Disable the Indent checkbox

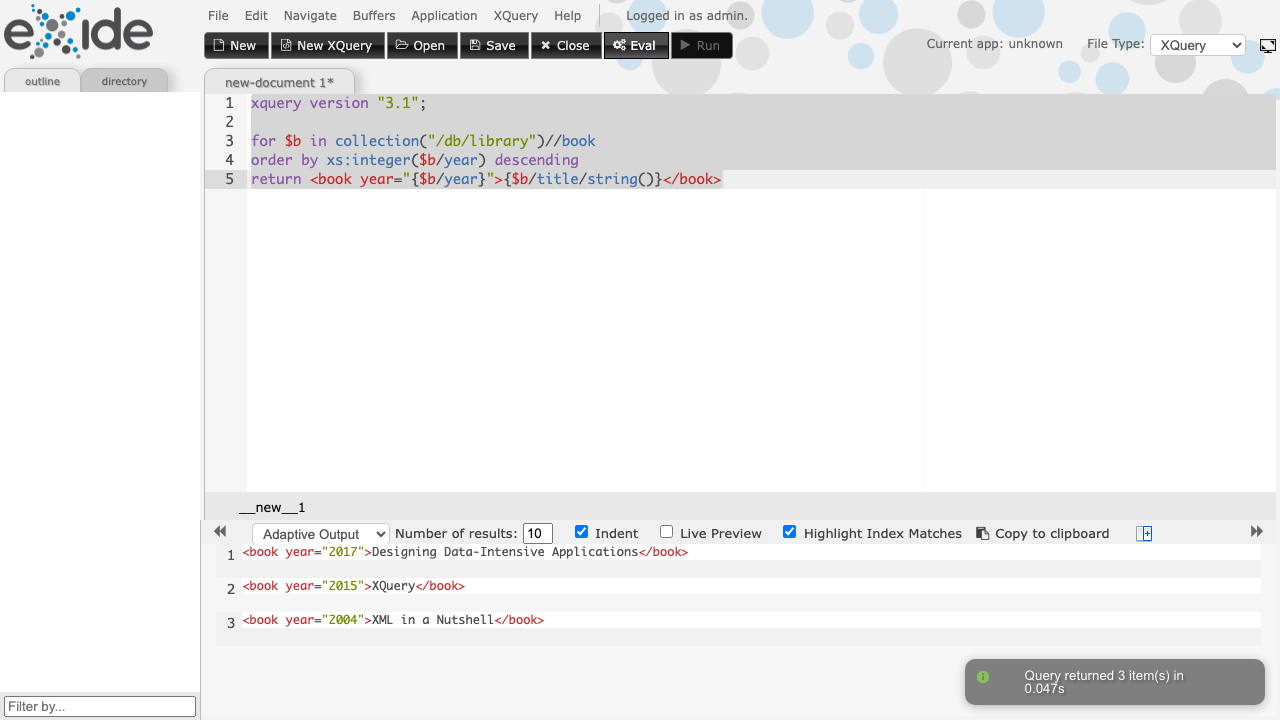pyautogui.click(x=581, y=532)
